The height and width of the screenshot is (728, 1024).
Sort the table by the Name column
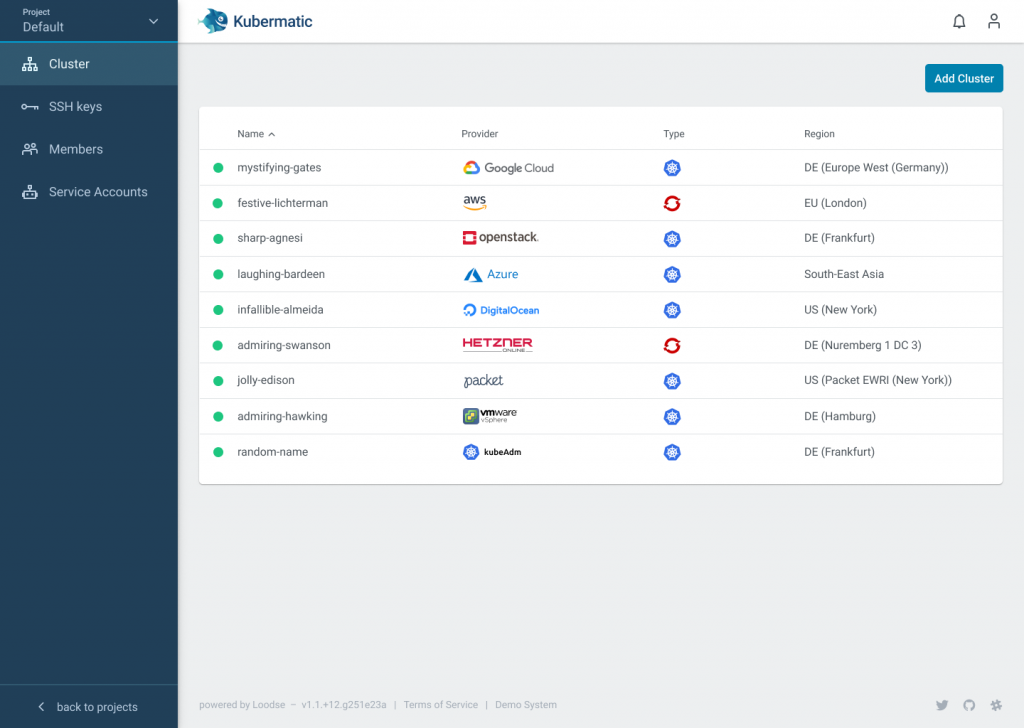tap(256, 134)
